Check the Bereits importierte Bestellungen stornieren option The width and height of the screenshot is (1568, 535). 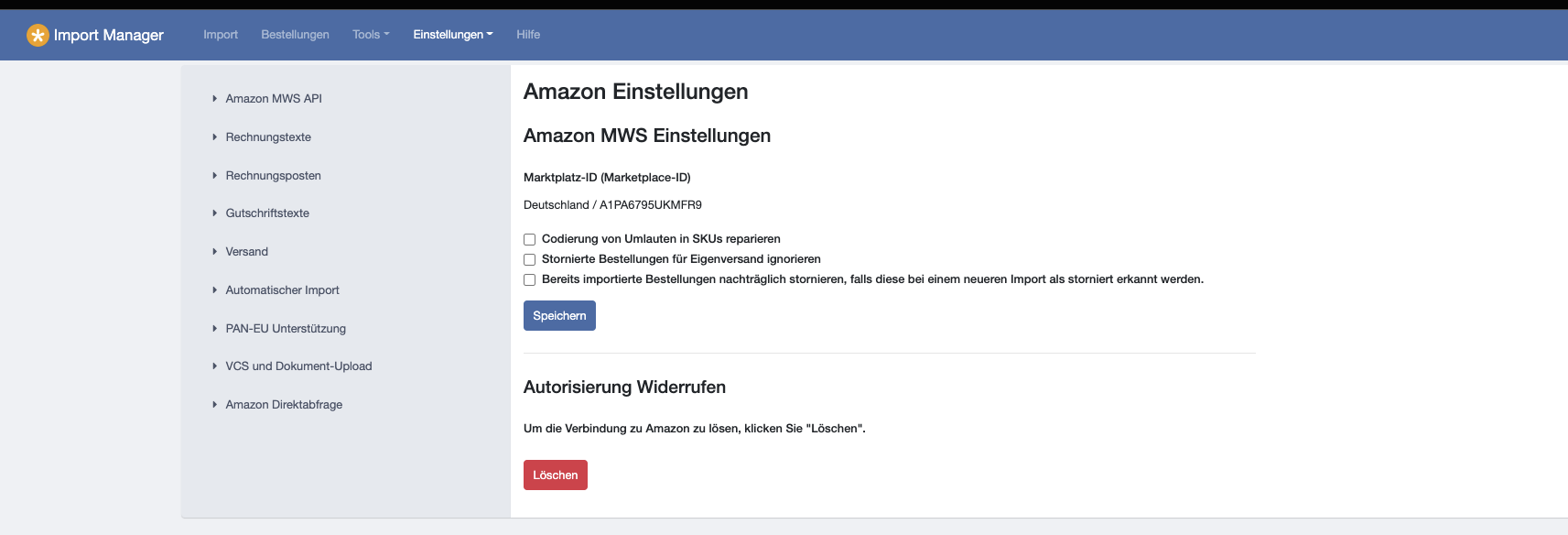529,279
